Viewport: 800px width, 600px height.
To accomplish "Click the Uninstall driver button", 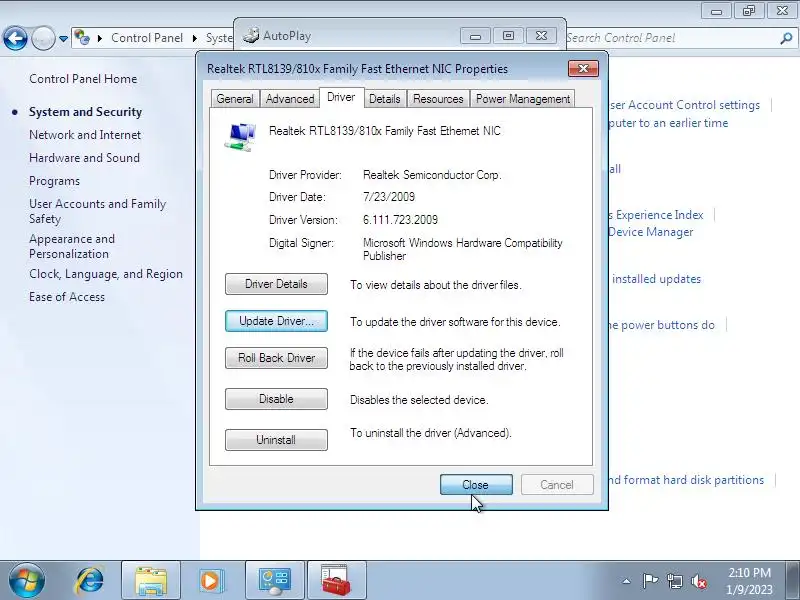I will (276, 440).
